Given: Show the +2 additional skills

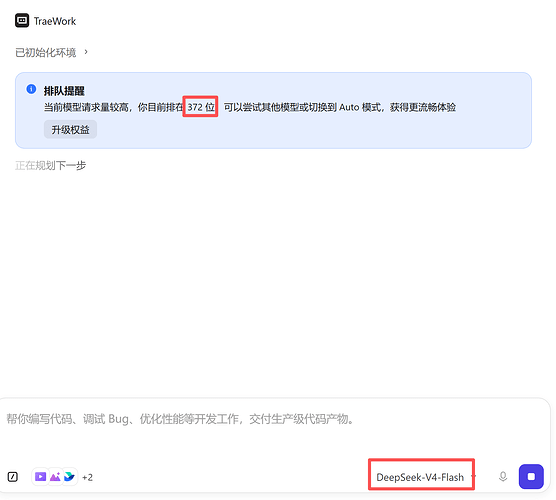Looking at the screenshot, I should pos(87,477).
